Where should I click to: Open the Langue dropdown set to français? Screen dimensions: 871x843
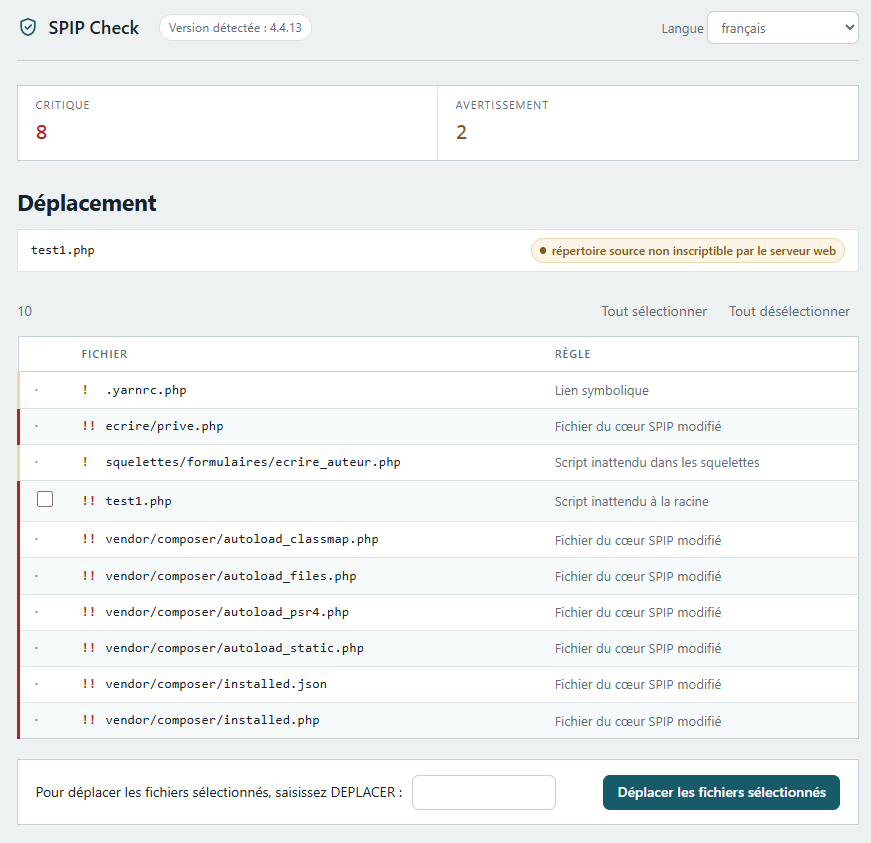pos(783,28)
